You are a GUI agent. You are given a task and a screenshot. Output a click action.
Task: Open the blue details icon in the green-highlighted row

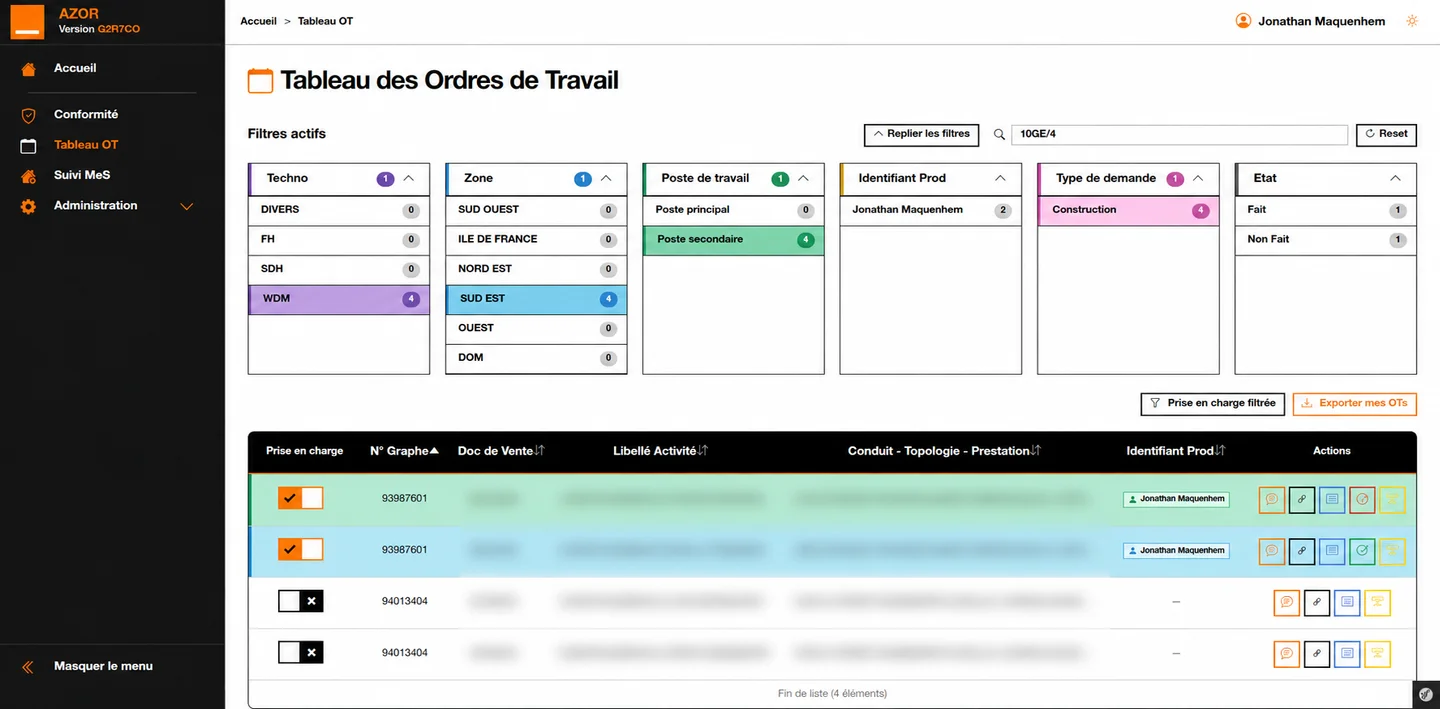[1332, 499]
